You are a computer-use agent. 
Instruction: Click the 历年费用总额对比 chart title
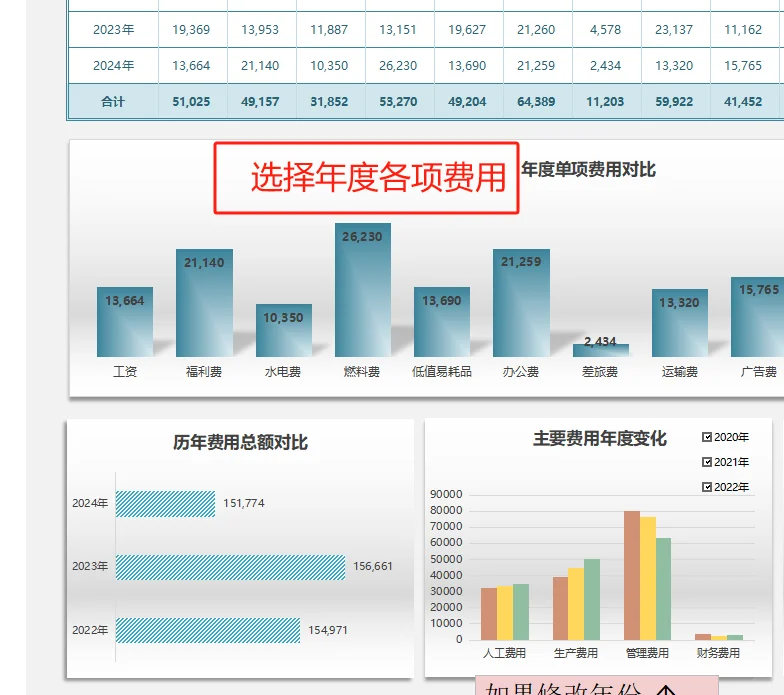tap(240, 442)
